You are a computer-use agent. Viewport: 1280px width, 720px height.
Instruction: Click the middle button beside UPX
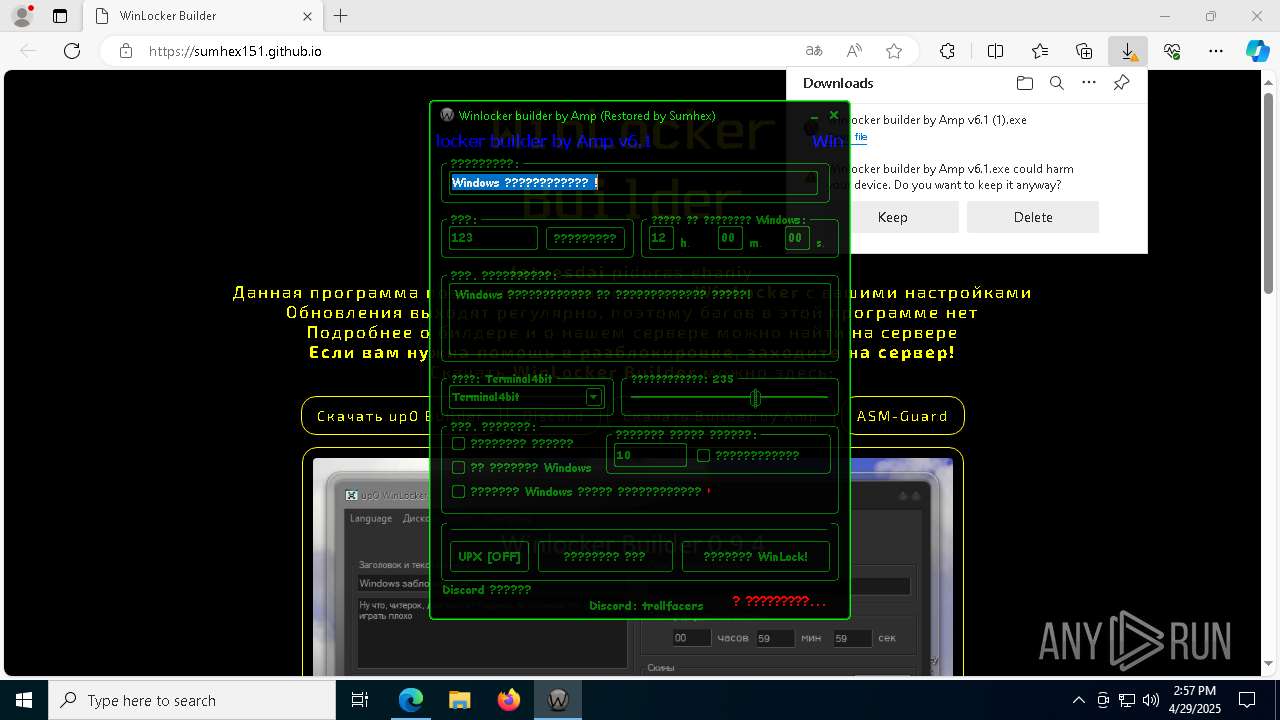(x=605, y=556)
